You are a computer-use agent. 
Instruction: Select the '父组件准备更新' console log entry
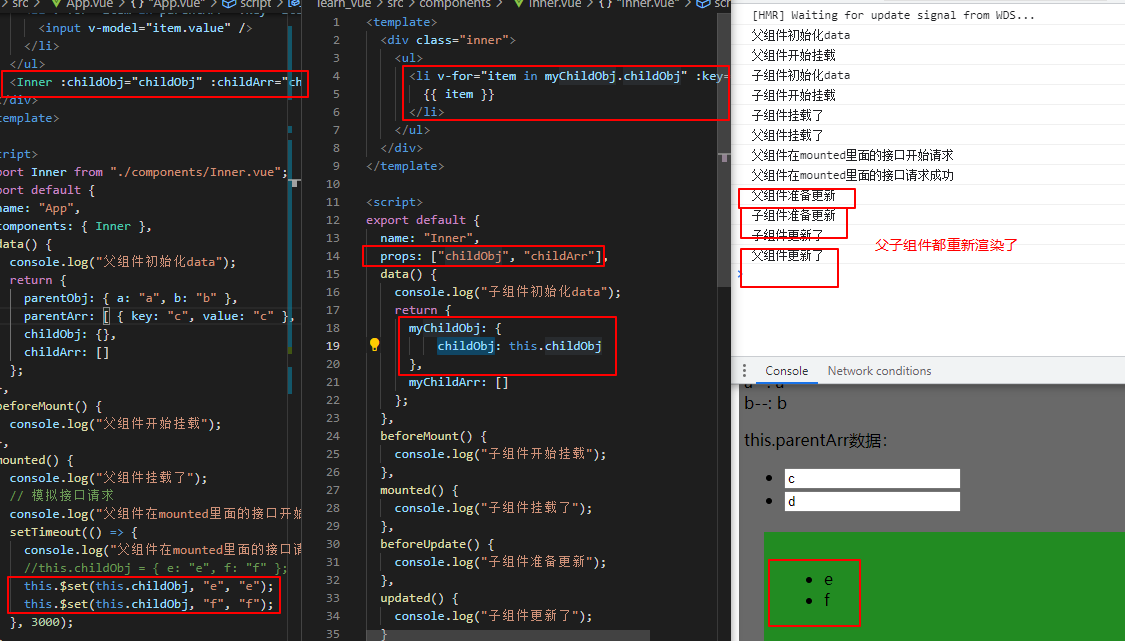tap(794, 195)
